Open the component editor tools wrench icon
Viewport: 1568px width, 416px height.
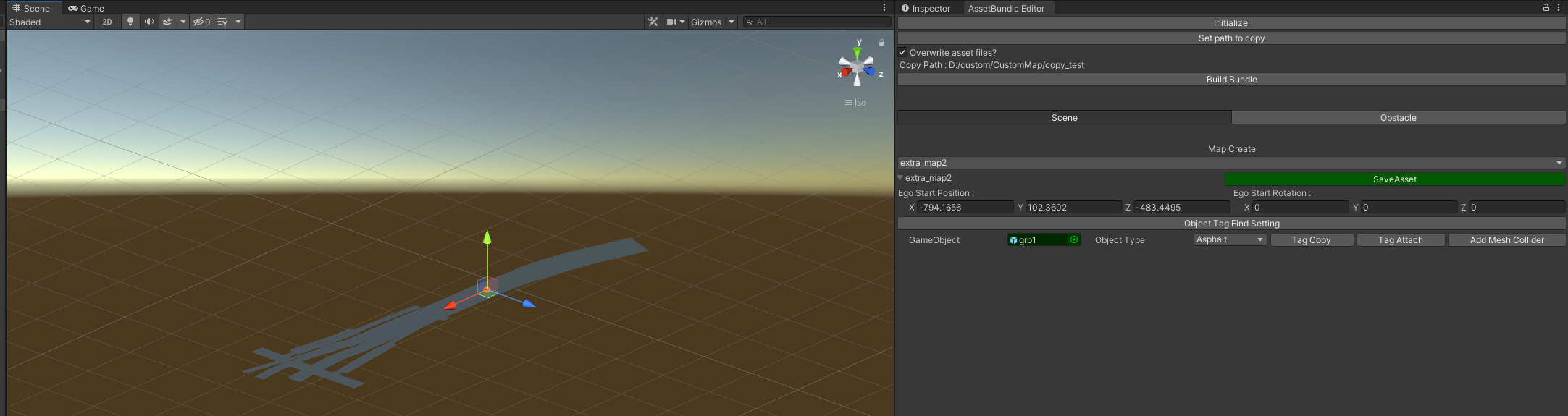click(653, 22)
